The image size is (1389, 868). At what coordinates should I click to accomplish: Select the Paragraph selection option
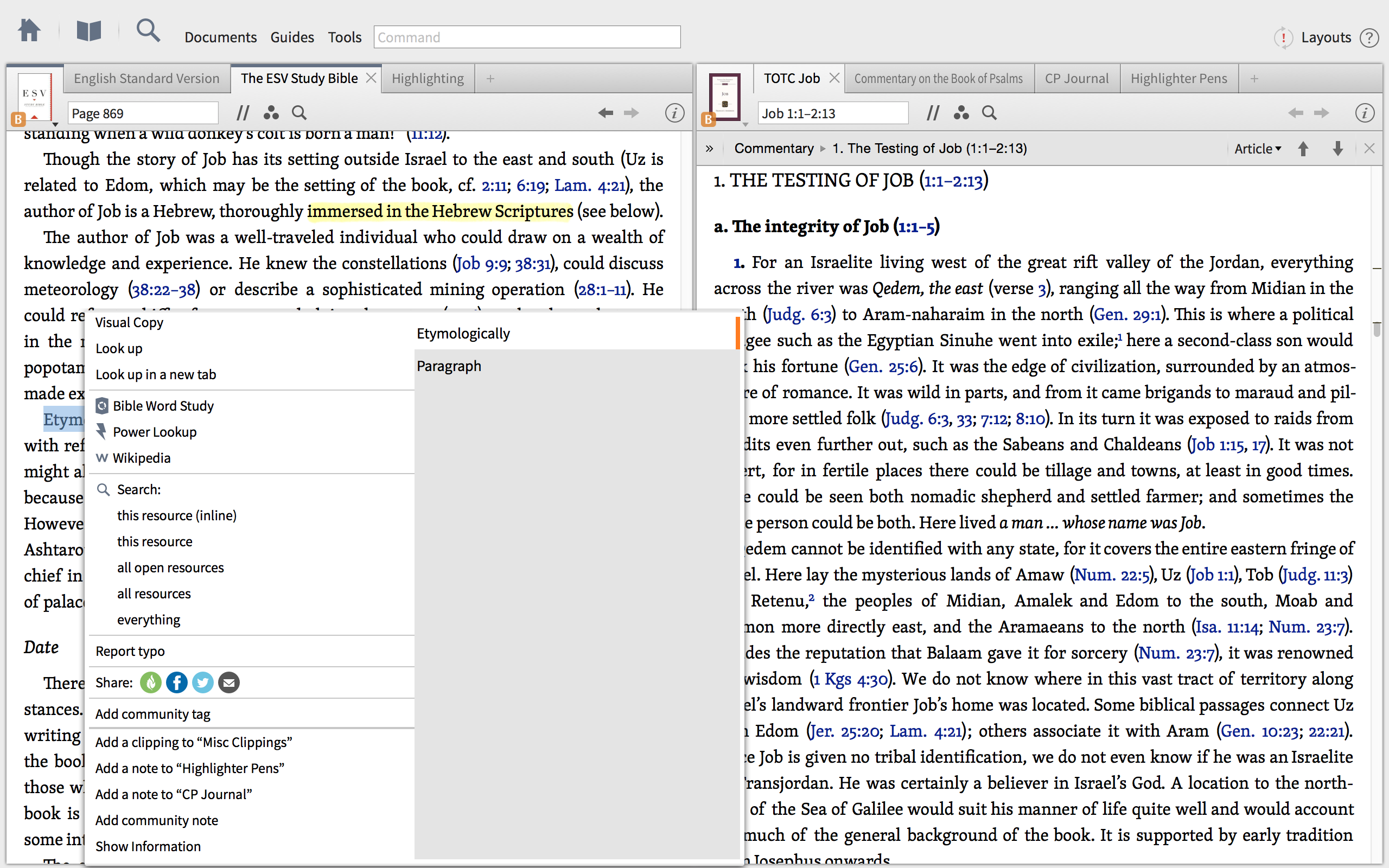pyautogui.click(x=449, y=366)
